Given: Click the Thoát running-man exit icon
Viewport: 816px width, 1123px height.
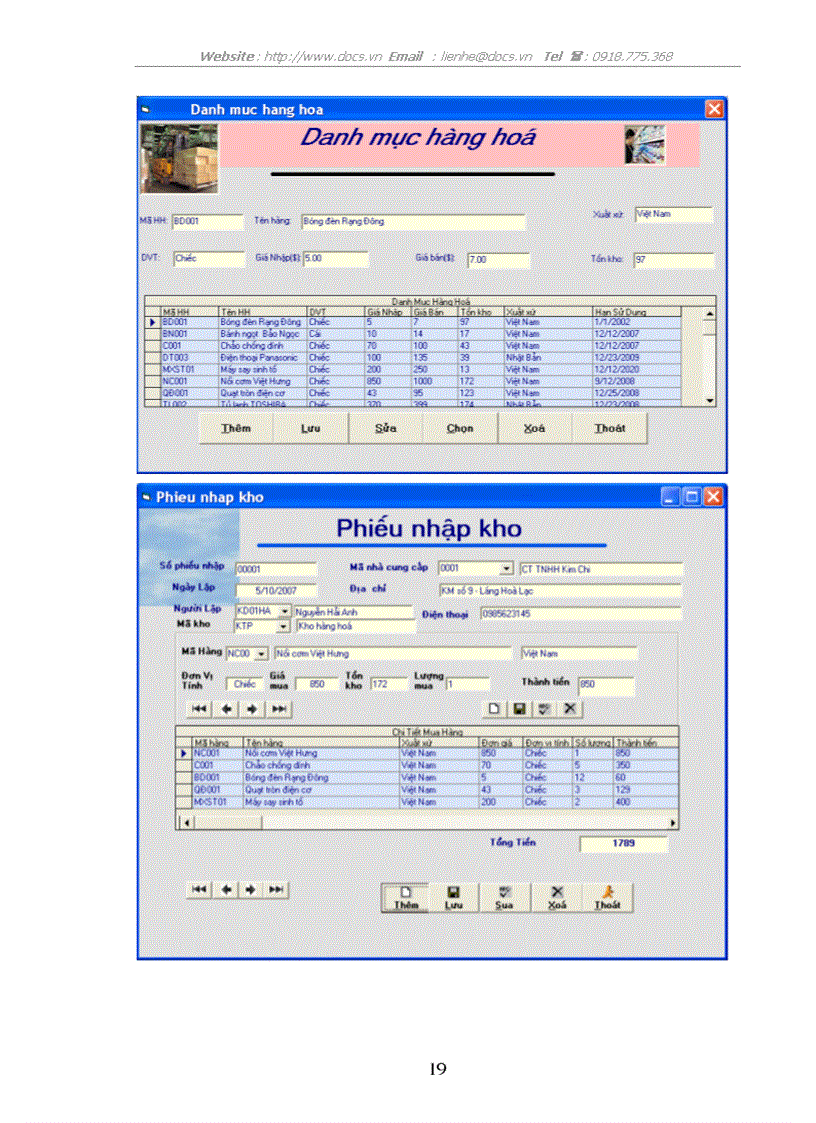Looking at the screenshot, I should pyautogui.click(x=608, y=891).
